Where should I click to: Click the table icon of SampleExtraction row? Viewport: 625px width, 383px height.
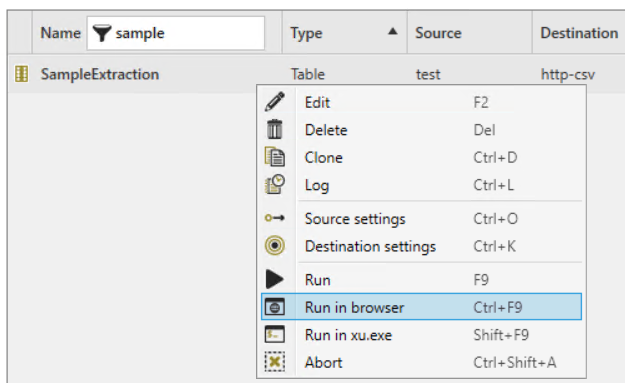click(x=21, y=74)
